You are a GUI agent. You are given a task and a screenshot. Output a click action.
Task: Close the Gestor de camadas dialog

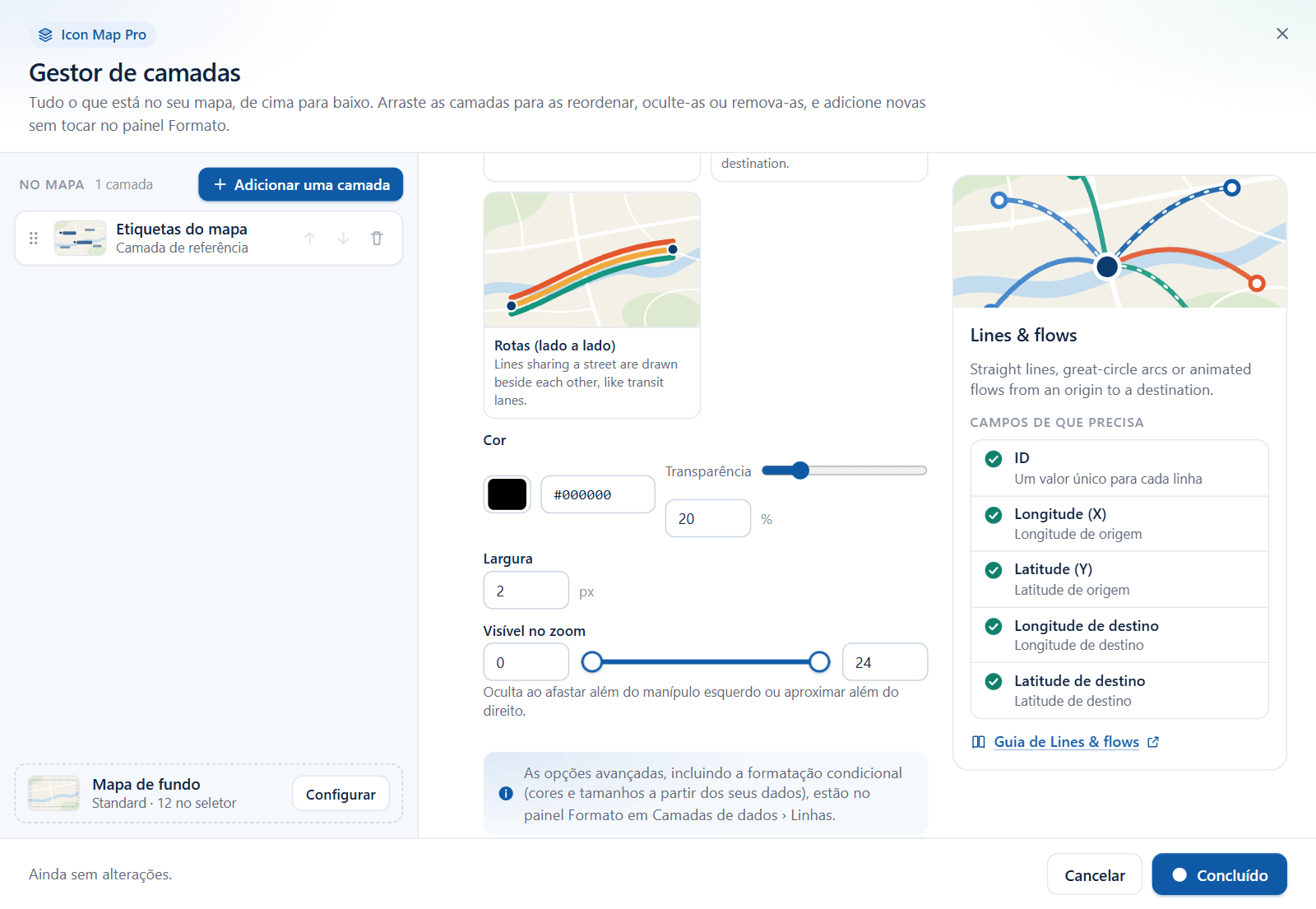click(x=1282, y=34)
